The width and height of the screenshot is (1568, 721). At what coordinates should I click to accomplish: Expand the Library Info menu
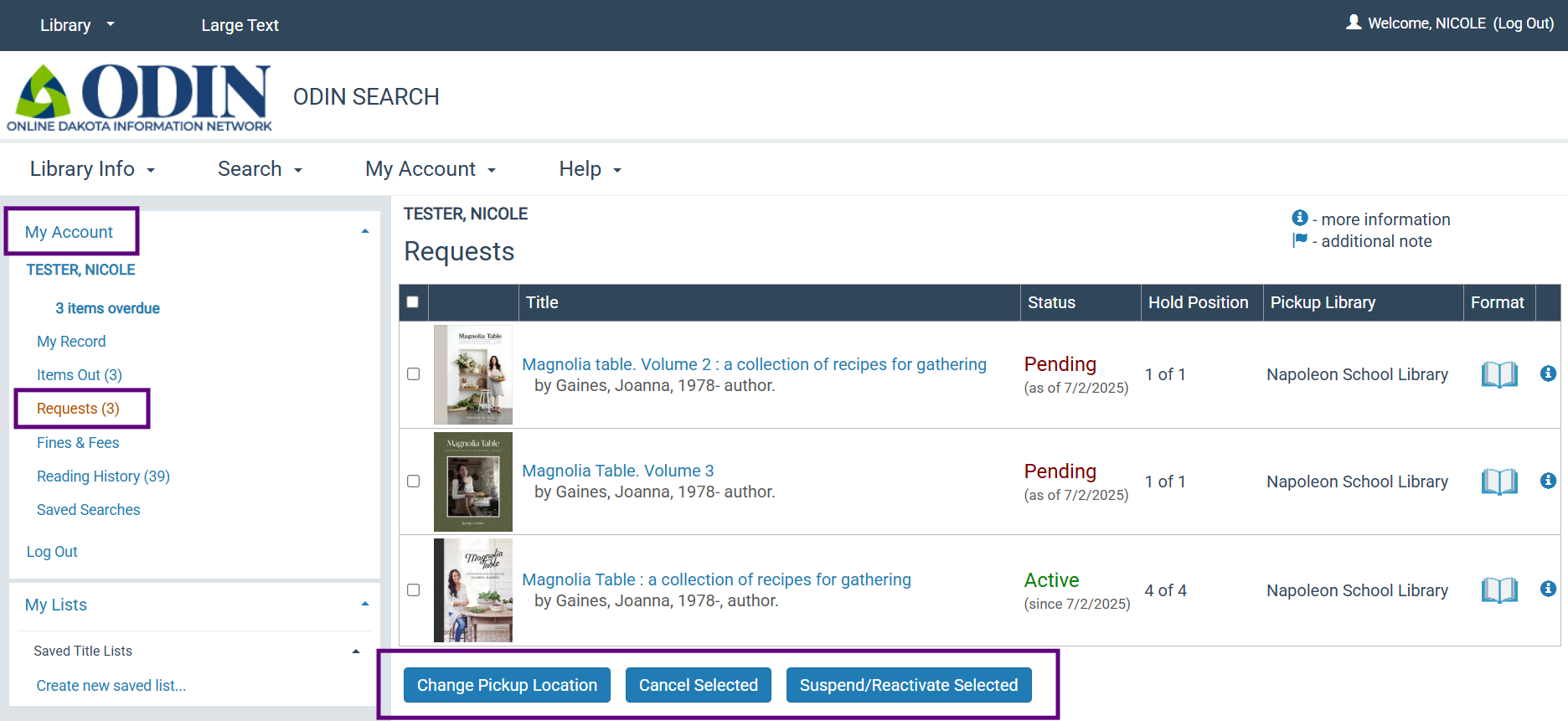[x=92, y=169]
